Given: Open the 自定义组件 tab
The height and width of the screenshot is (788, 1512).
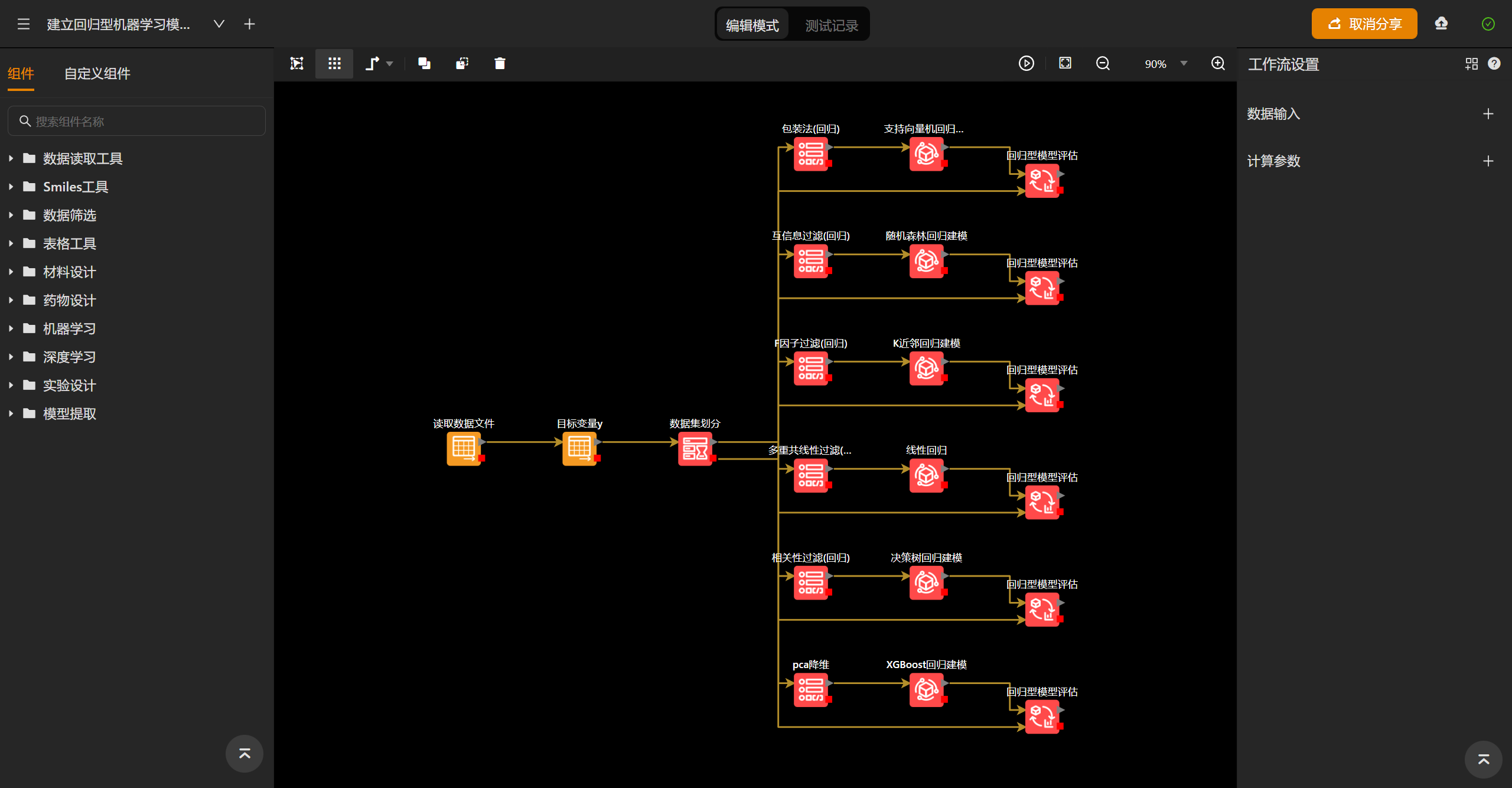Looking at the screenshot, I should 97,73.
